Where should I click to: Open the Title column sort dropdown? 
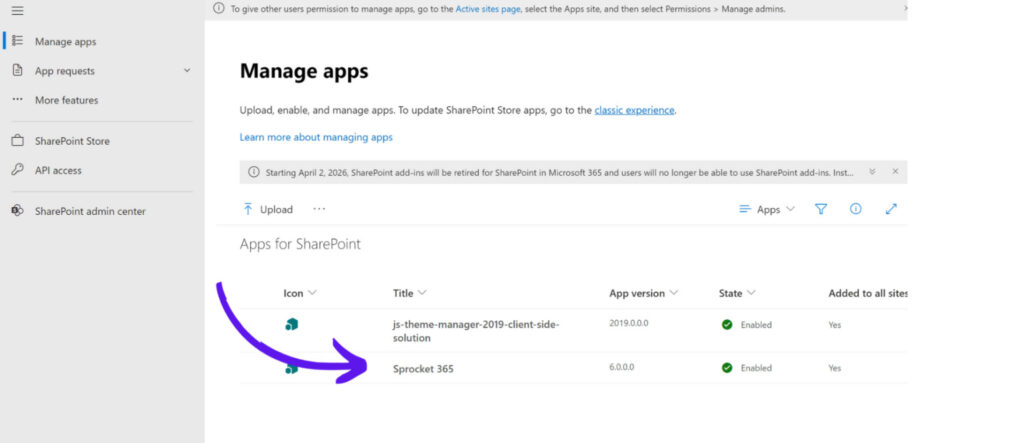coord(422,293)
